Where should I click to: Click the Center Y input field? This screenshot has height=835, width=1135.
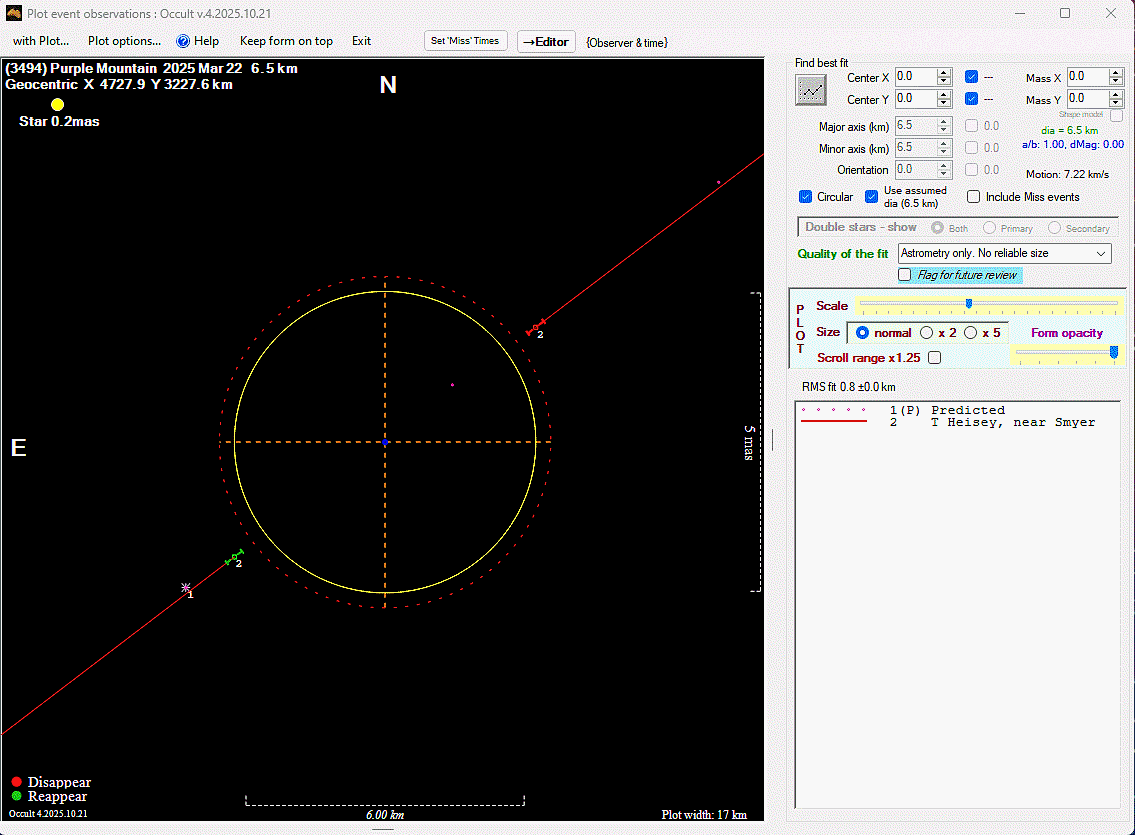[x=915, y=99]
